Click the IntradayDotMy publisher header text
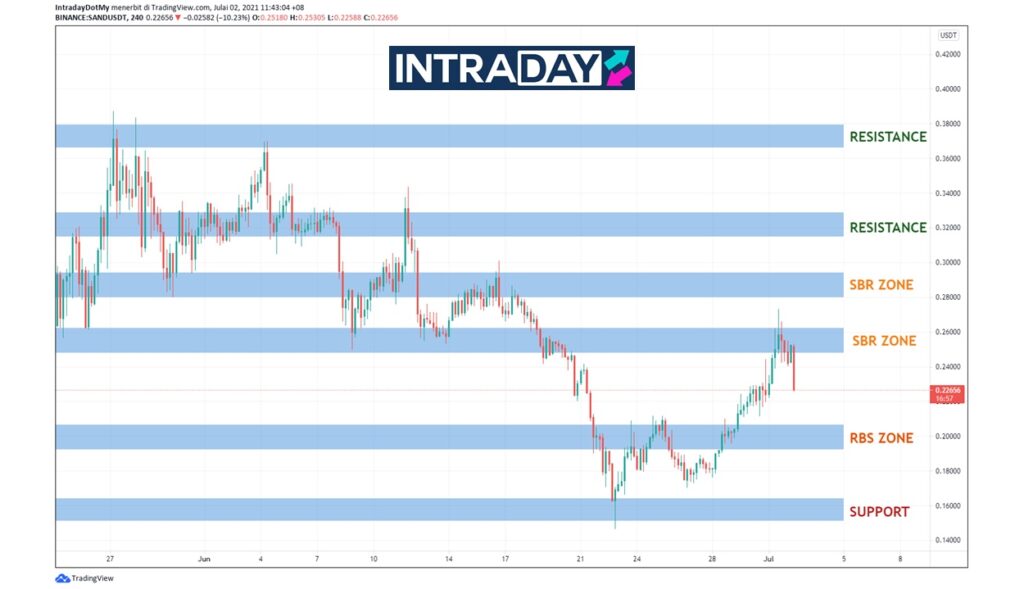The image size is (1024, 589). coord(88,7)
